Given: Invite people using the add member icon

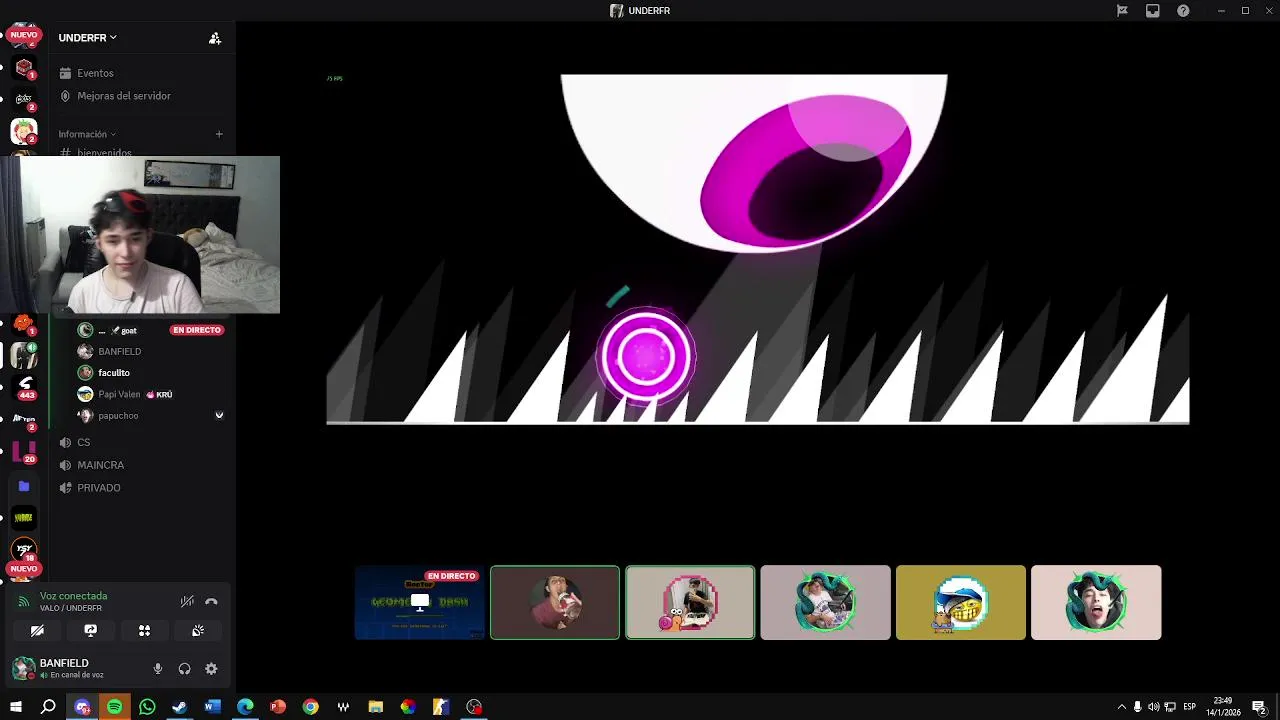Looking at the screenshot, I should [214, 38].
